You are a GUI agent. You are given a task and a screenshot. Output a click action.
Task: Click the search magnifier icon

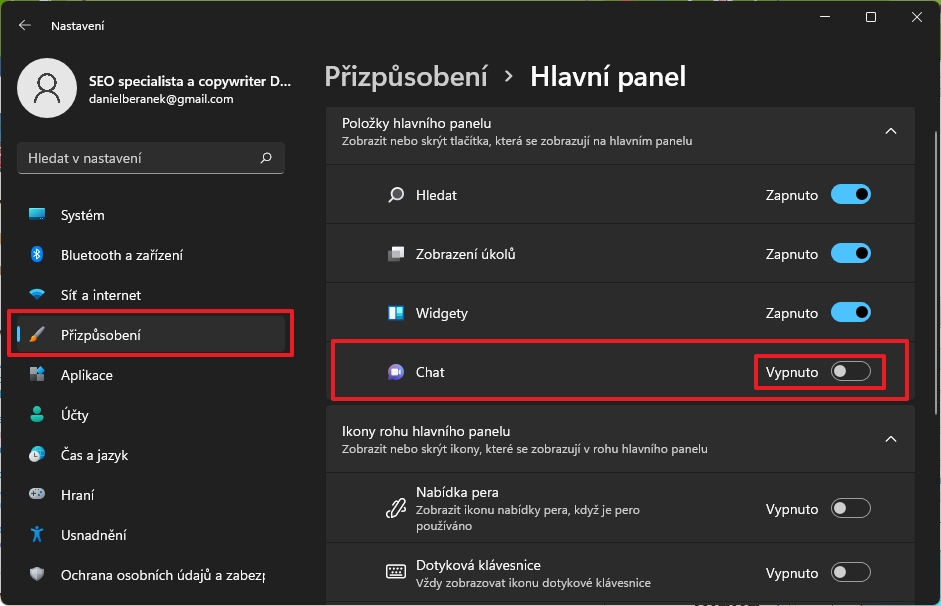[266, 158]
